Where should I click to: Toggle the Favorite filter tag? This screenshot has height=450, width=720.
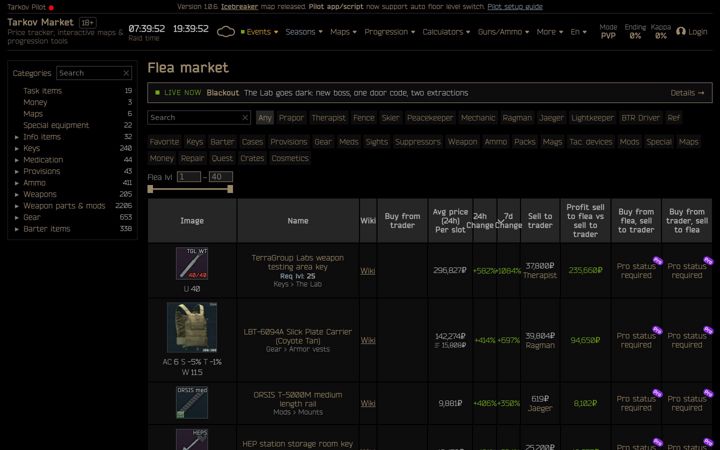pos(164,142)
